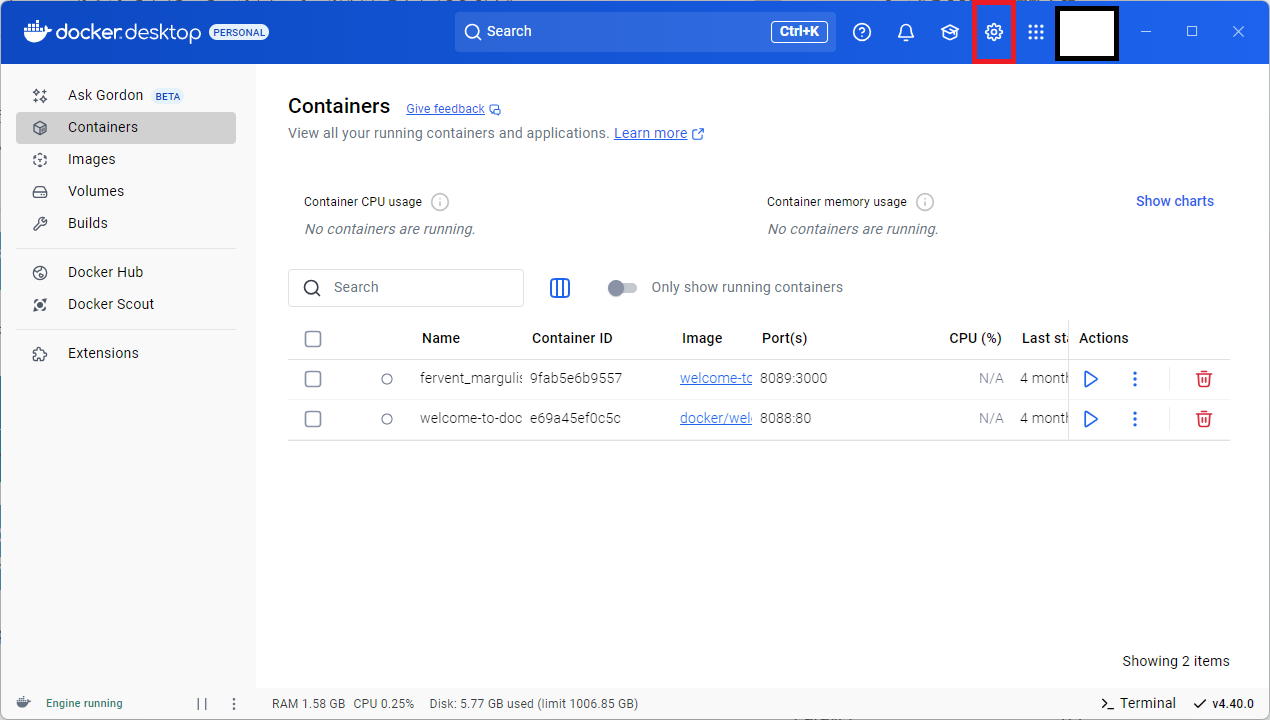Check the checkbox for fervent_margulis
1270x720 pixels.
pyautogui.click(x=313, y=379)
